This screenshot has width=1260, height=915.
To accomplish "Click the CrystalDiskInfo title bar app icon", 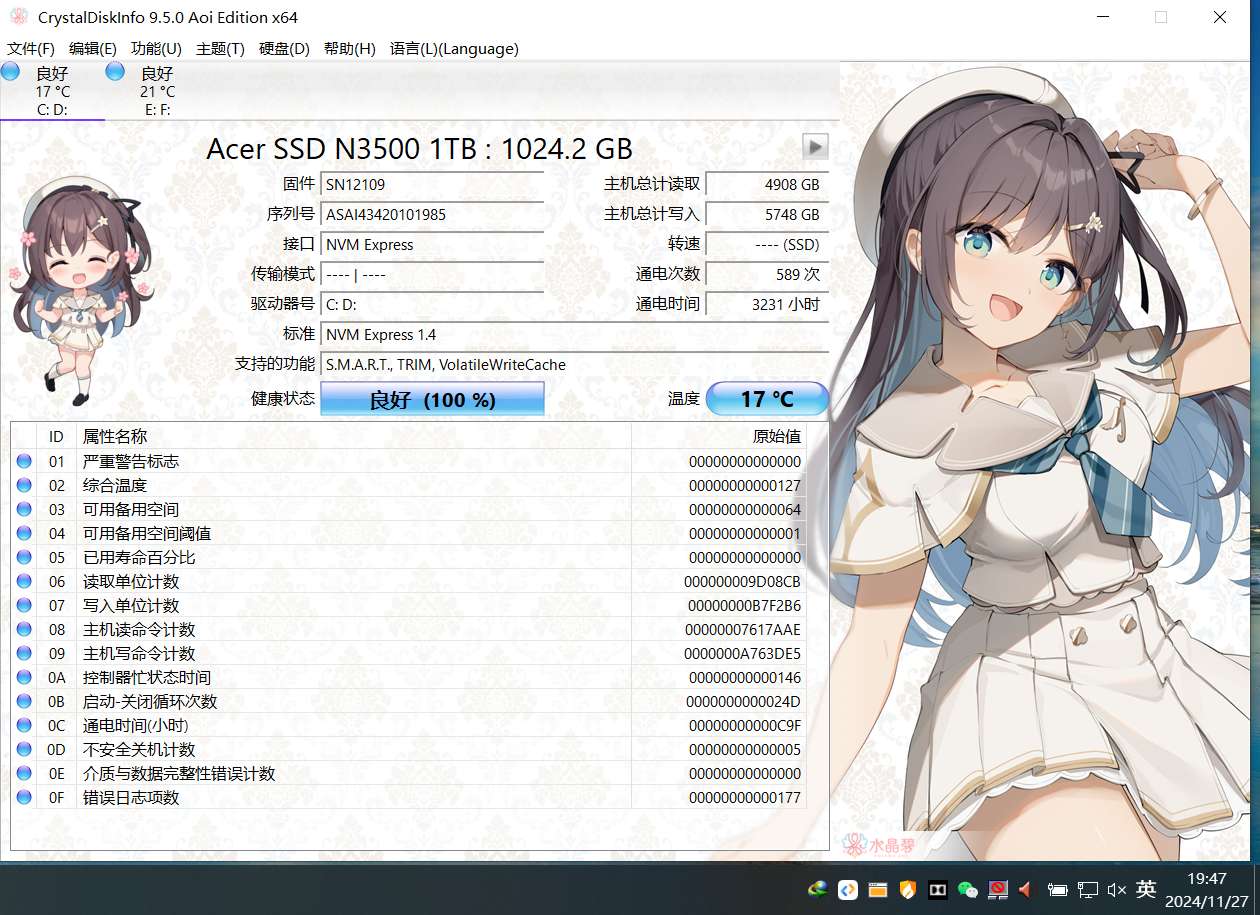I will click(x=18, y=17).
